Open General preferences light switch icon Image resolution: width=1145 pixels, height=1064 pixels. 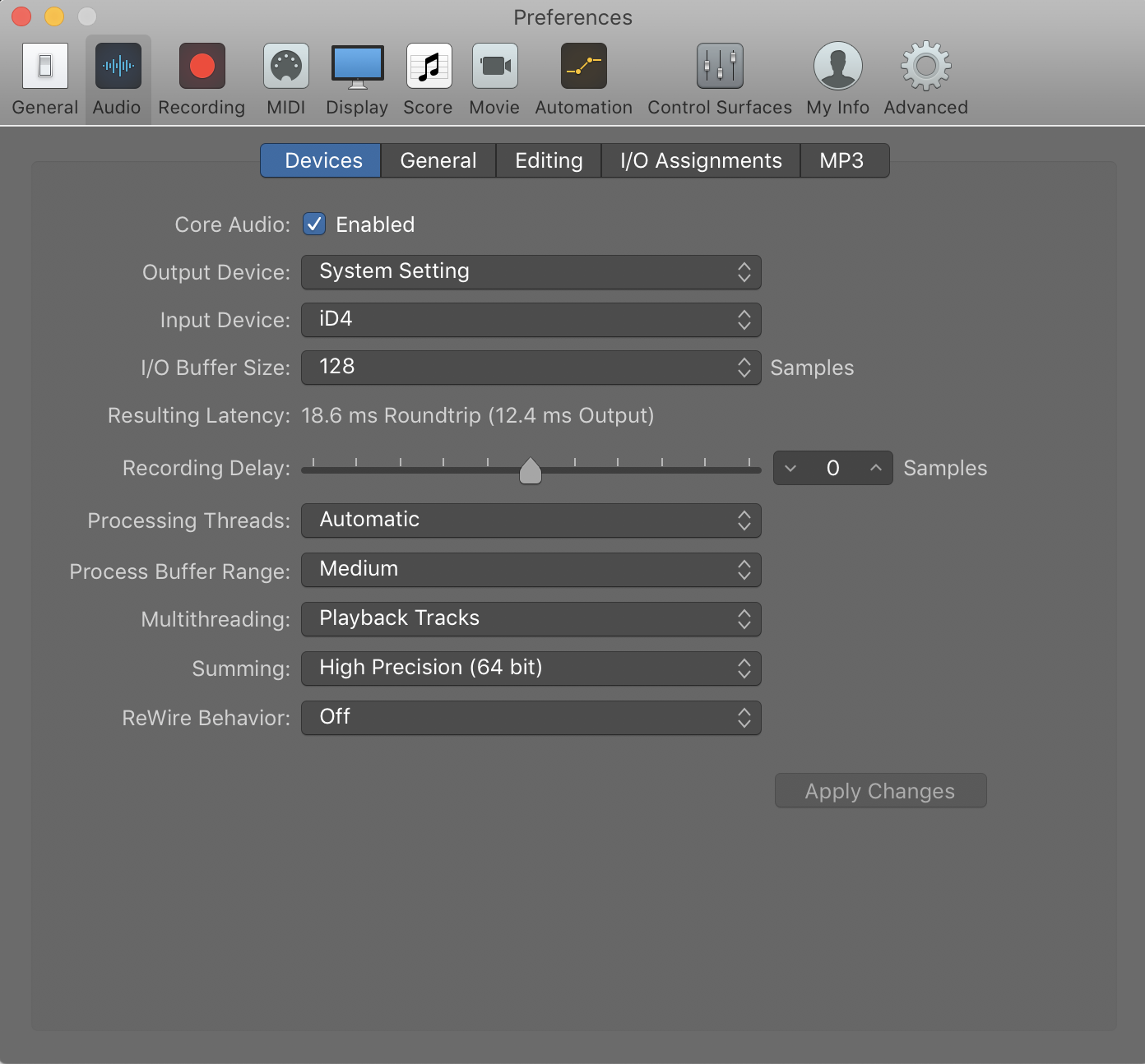click(45, 66)
